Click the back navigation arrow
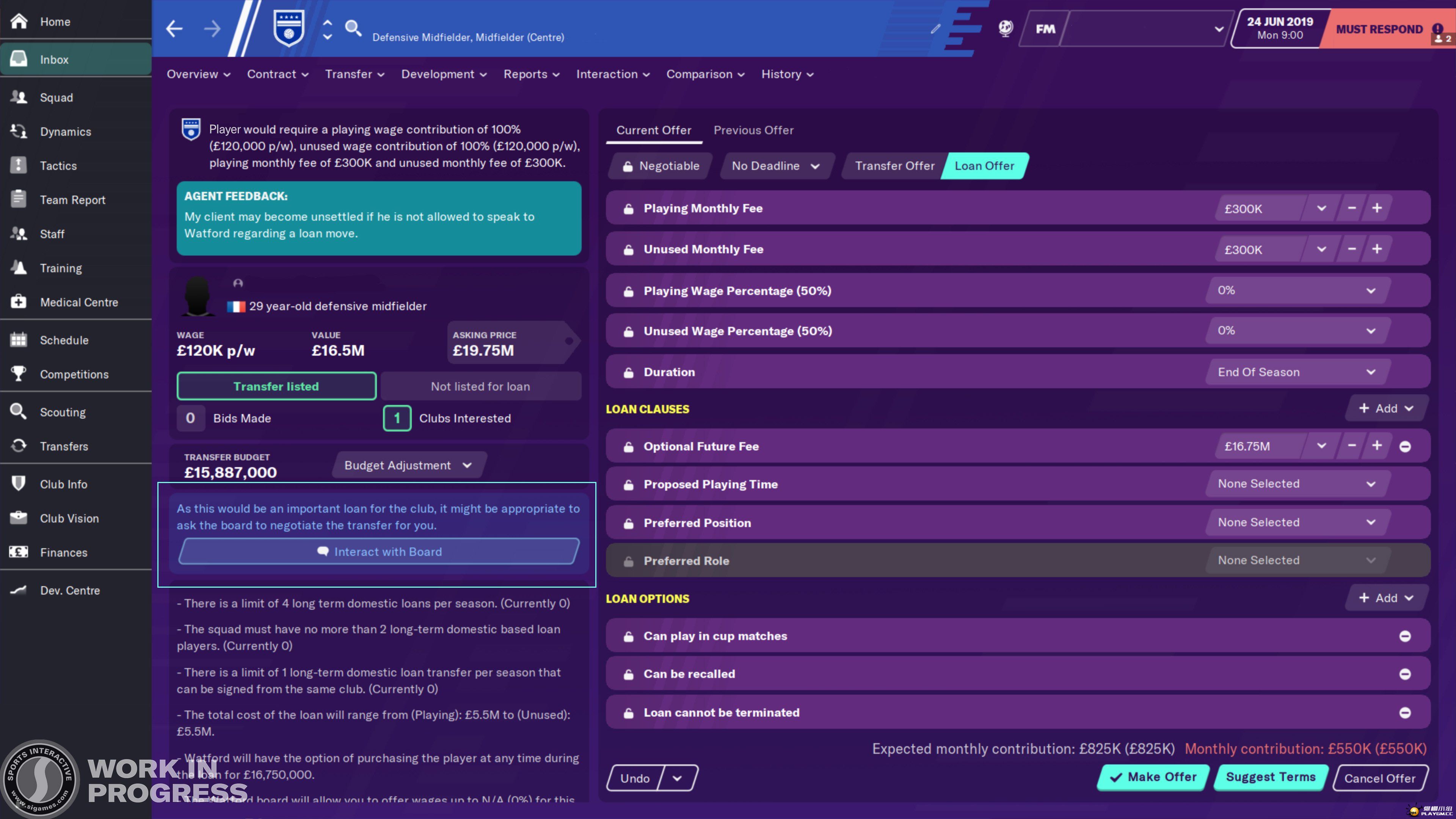This screenshot has width=1456, height=819. point(174,28)
